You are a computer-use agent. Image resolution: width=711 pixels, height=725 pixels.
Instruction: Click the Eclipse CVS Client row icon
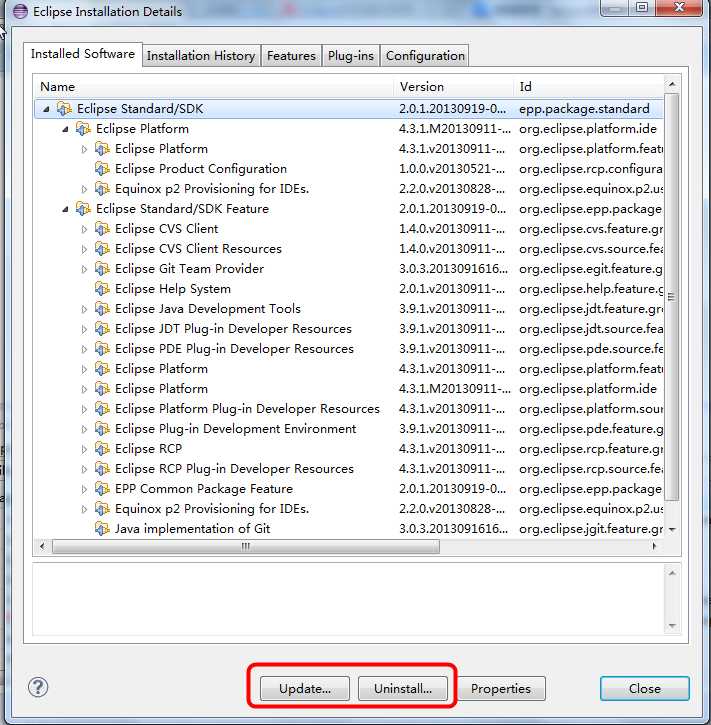pyautogui.click(x=102, y=229)
